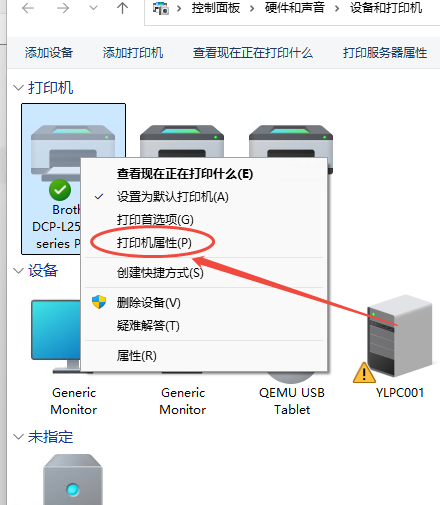
Task: Collapse the 未指定 section
Action: (18, 437)
